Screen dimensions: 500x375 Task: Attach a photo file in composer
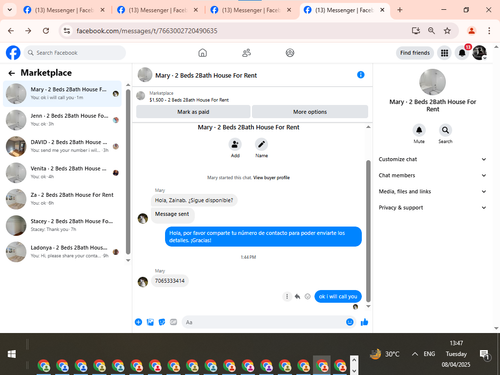tap(150, 322)
